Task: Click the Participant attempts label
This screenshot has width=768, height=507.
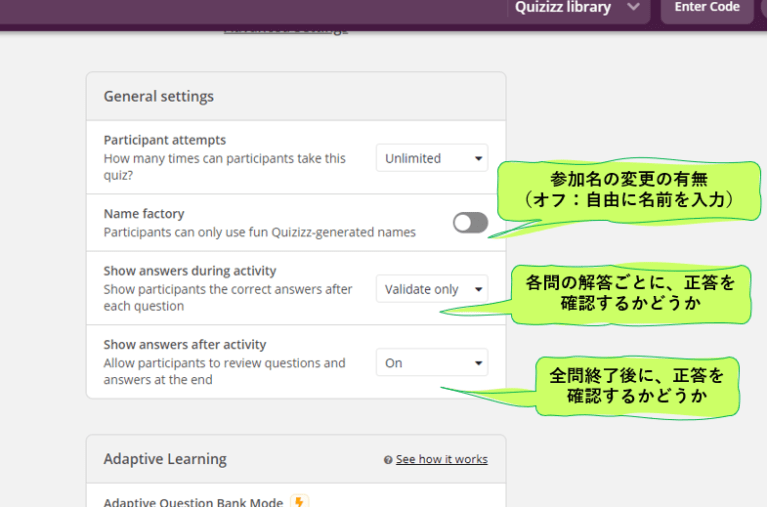Action: (x=165, y=140)
